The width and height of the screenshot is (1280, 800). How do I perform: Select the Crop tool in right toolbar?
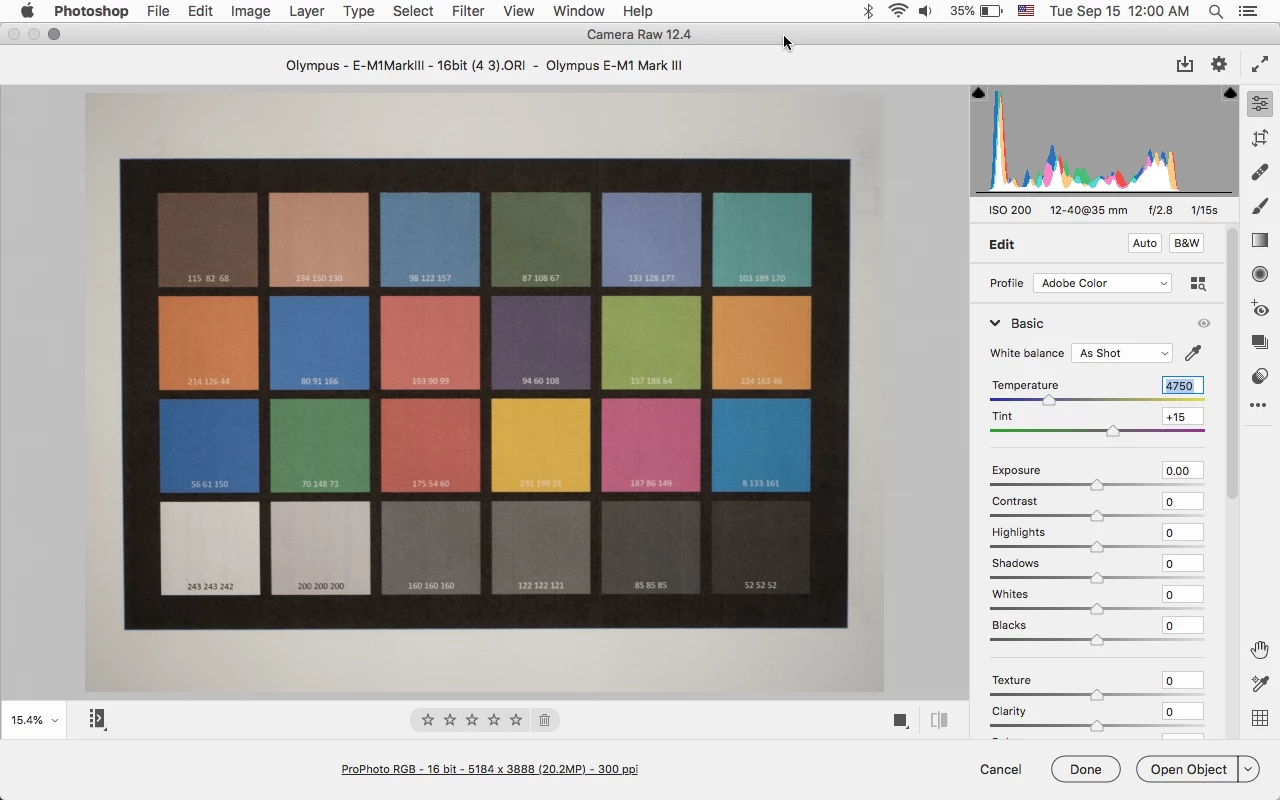[x=1260, y=138]
